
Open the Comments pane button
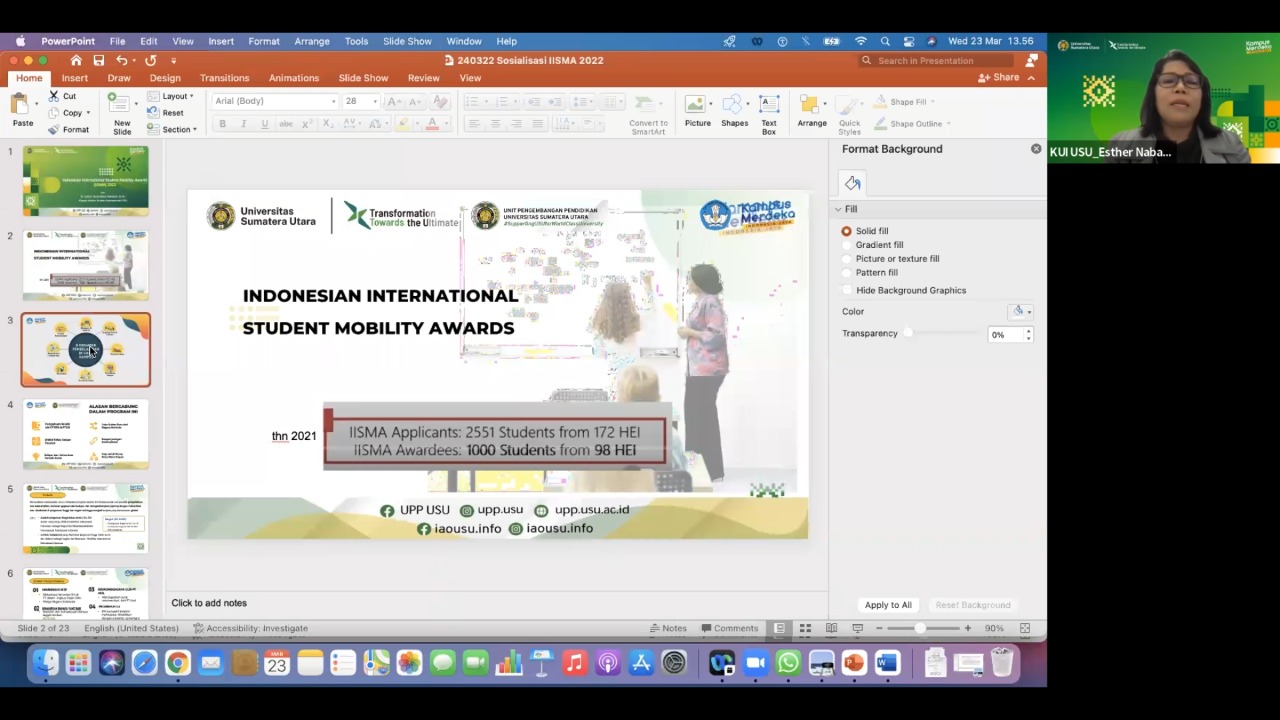pyautogui.click(x=729, y=628)
